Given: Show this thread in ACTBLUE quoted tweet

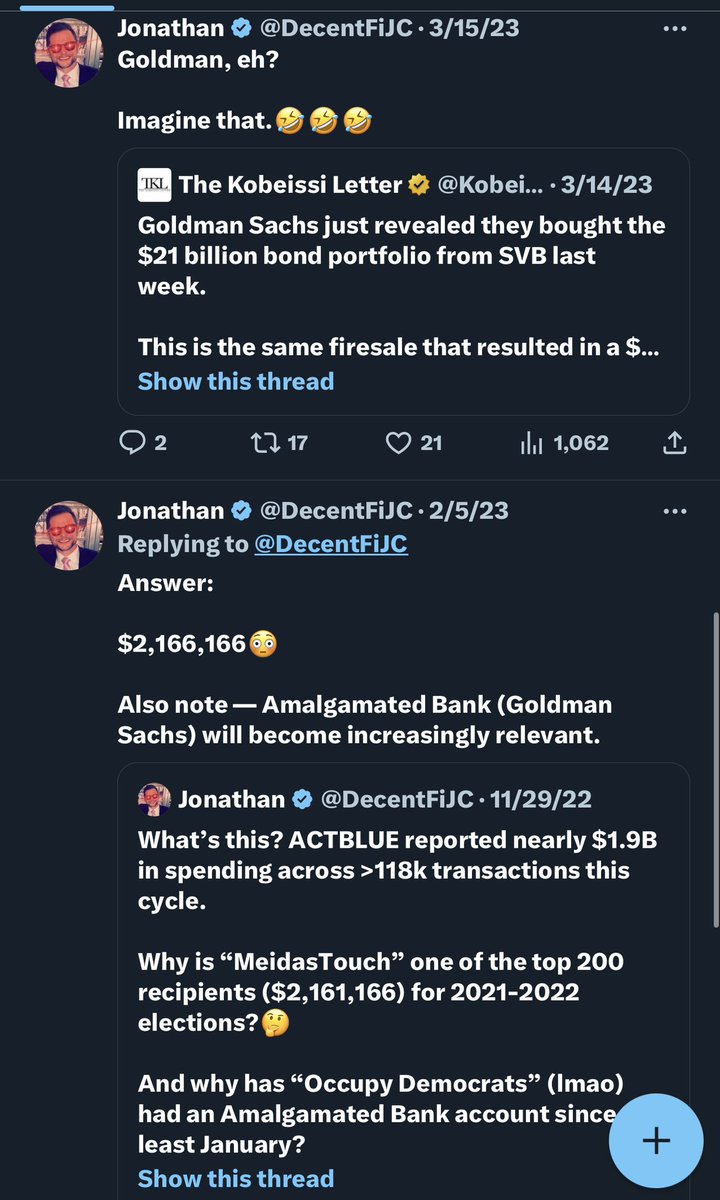Looking at the screenshot, I should tap(236, 1178).
